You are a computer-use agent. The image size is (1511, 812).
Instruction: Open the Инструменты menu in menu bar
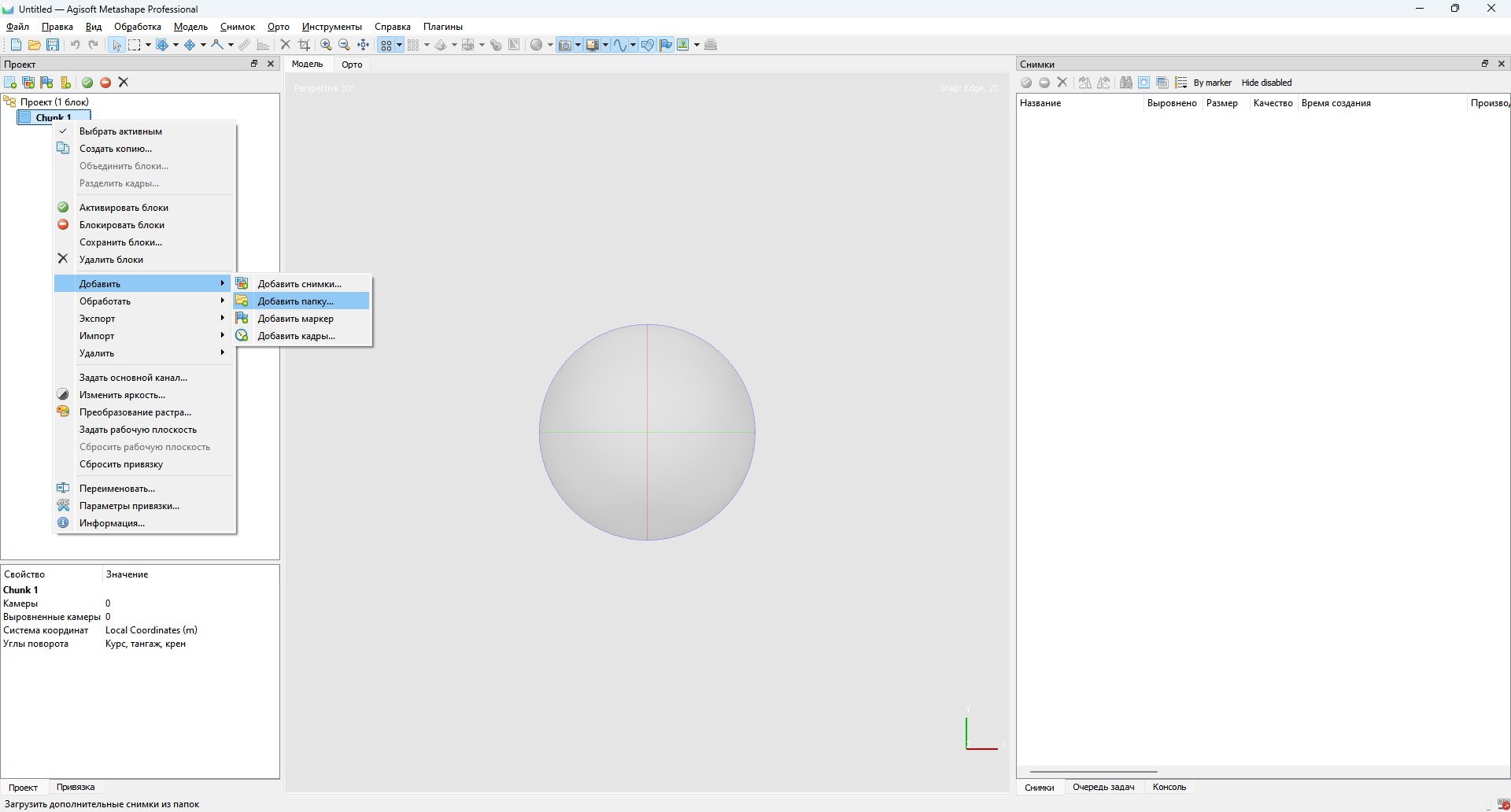click(x=332, y=27)
